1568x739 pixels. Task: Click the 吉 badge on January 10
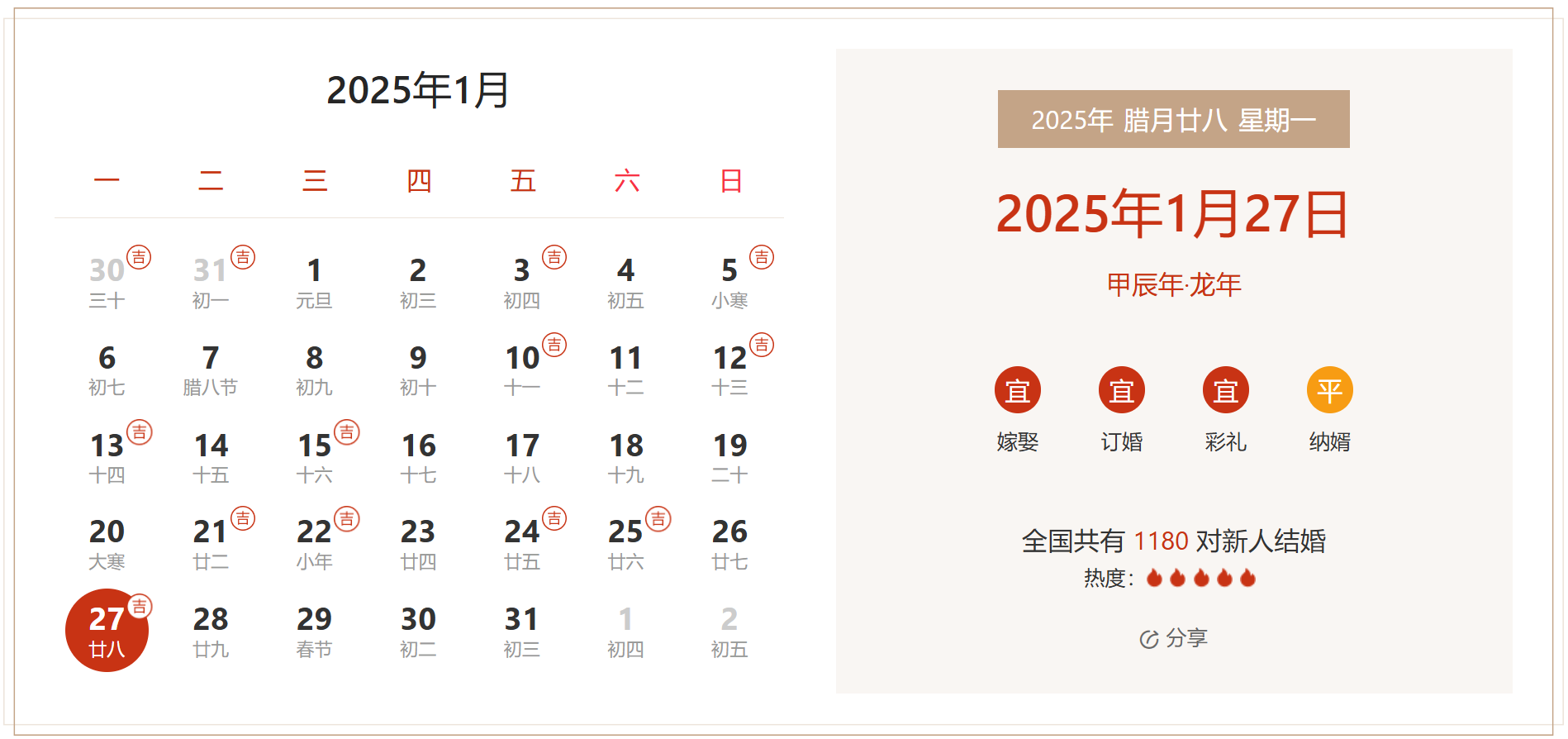tap(554, 345)
